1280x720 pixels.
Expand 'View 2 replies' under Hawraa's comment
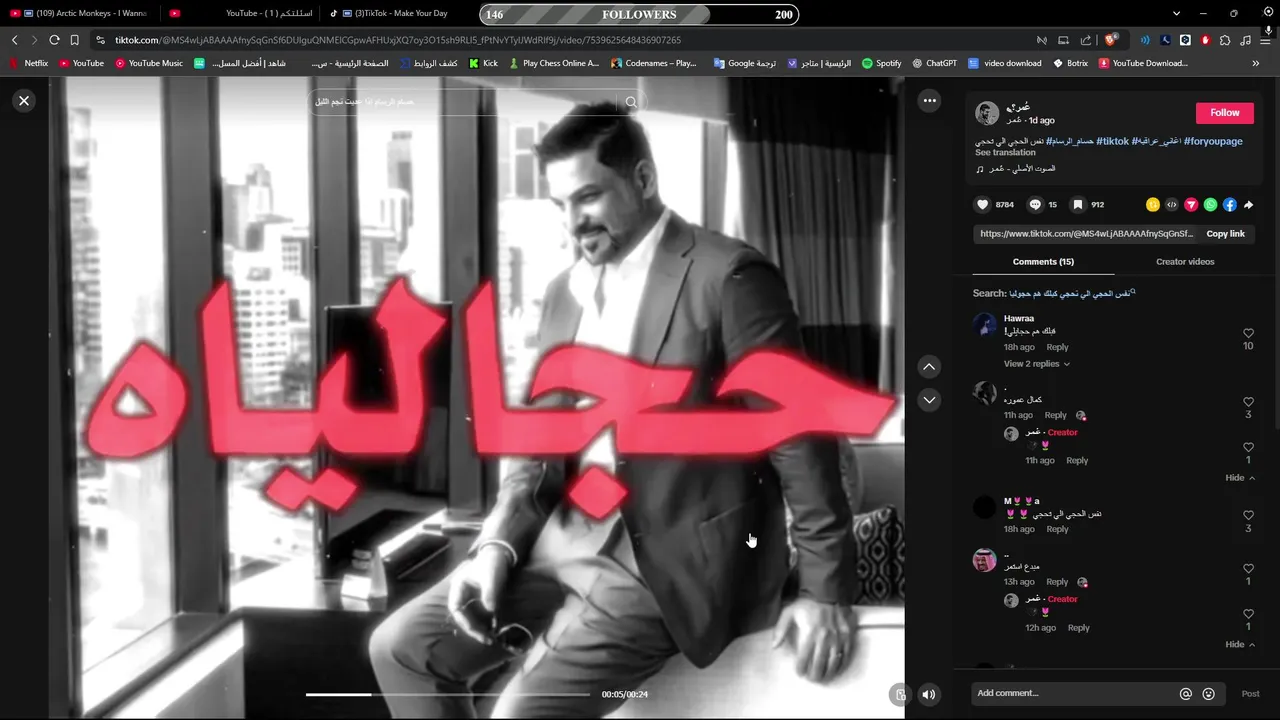1037,364
